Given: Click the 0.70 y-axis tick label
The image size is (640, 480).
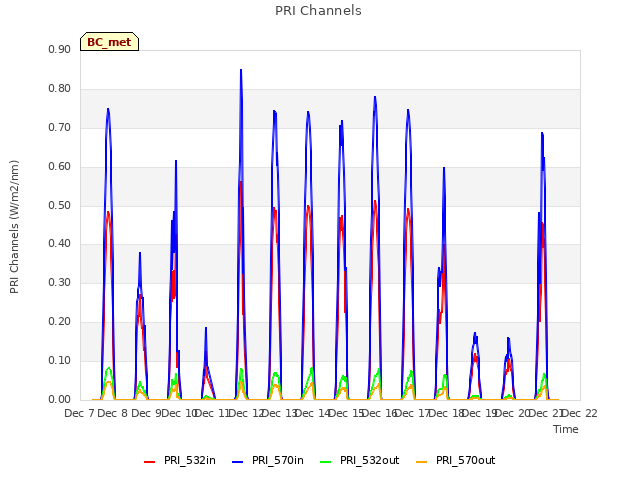Looking at the screenshot, I should pos(60,128).
